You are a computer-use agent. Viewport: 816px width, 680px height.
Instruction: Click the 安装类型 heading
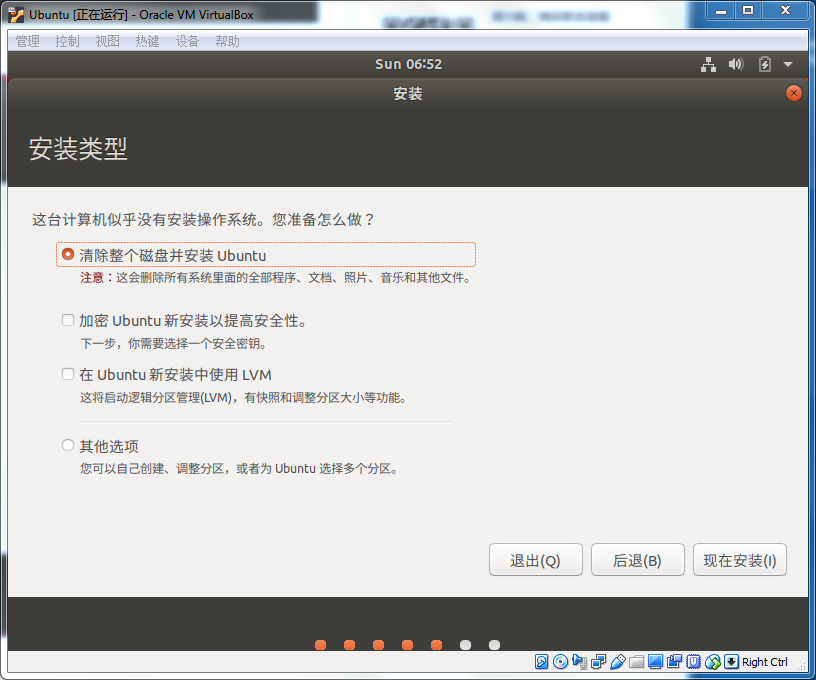[78, 149]
